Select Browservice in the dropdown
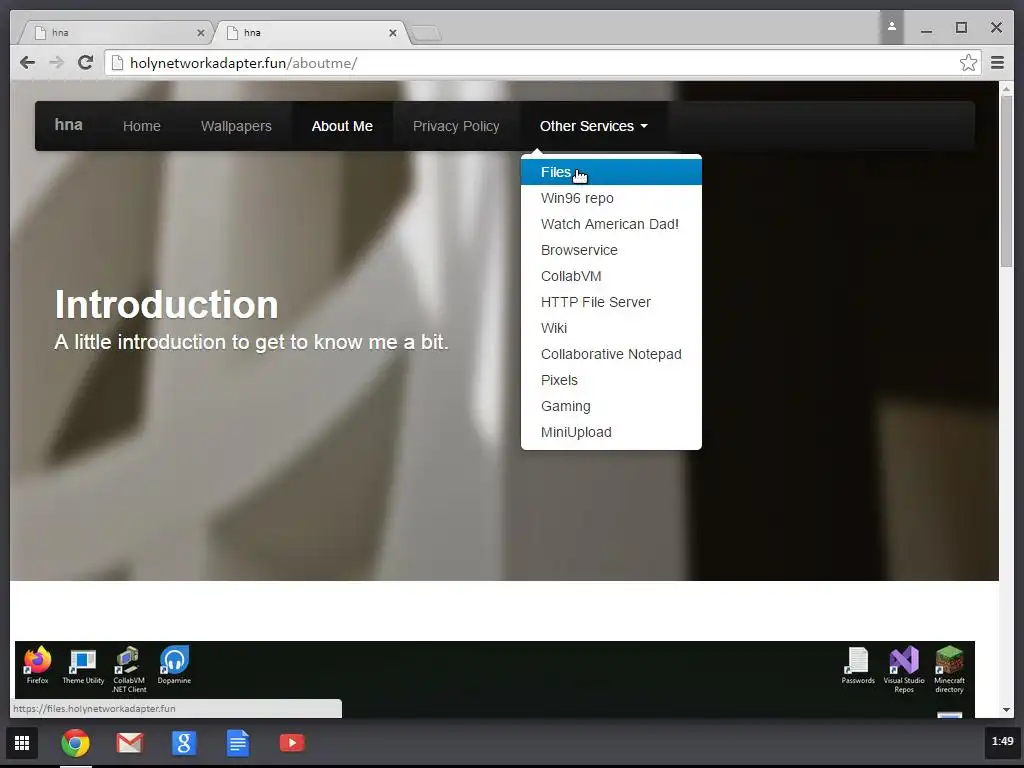 pyautogui.click(x=611, y=250)
